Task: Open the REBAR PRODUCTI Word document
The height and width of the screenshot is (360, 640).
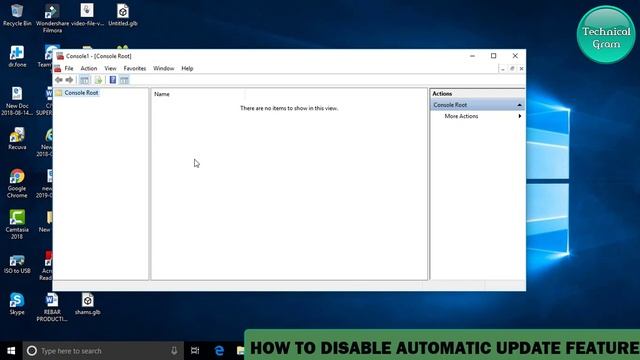Action: click(x=52, y=307)
